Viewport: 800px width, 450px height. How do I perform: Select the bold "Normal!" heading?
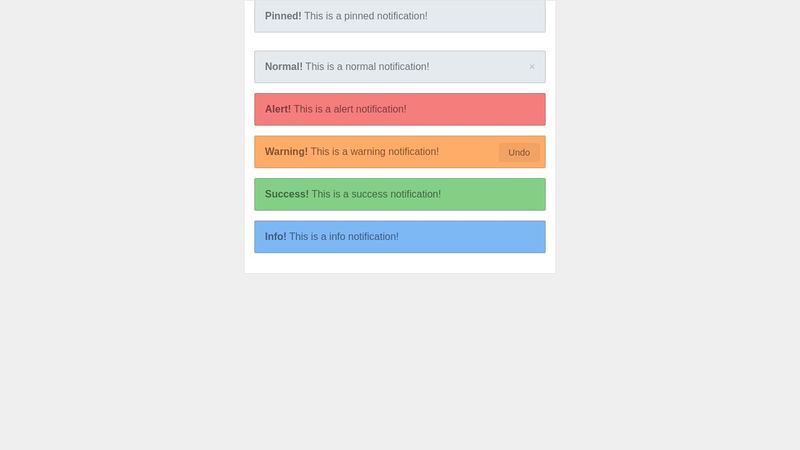[284, 67]
